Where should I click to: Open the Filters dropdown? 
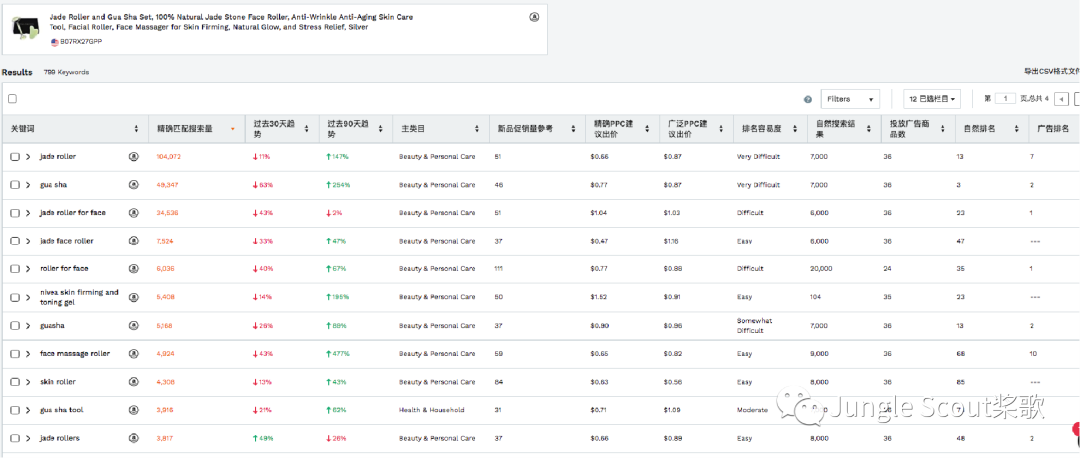point(850,99)
